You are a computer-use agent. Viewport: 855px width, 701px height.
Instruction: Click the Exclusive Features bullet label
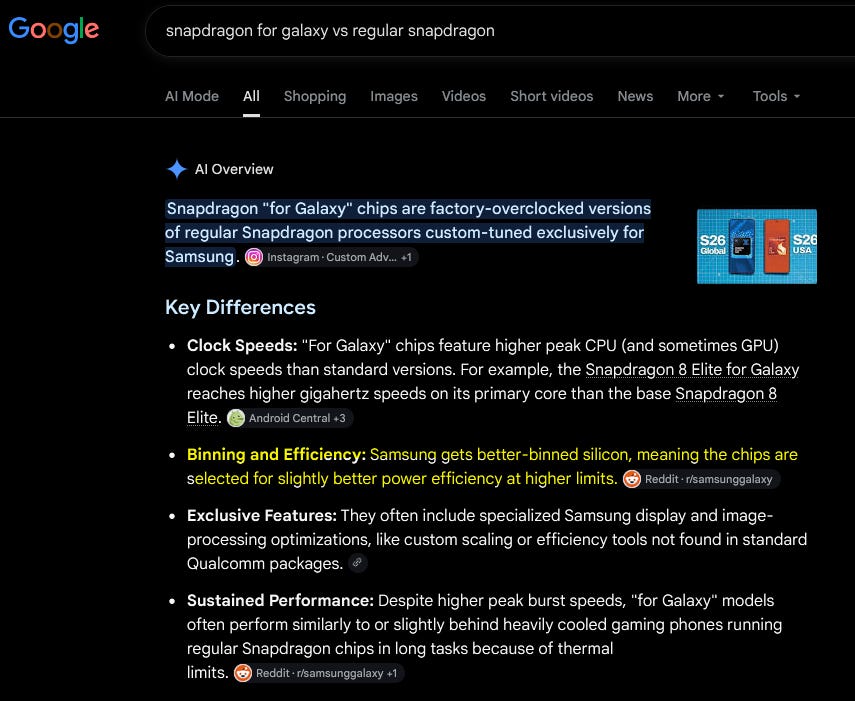262,516
